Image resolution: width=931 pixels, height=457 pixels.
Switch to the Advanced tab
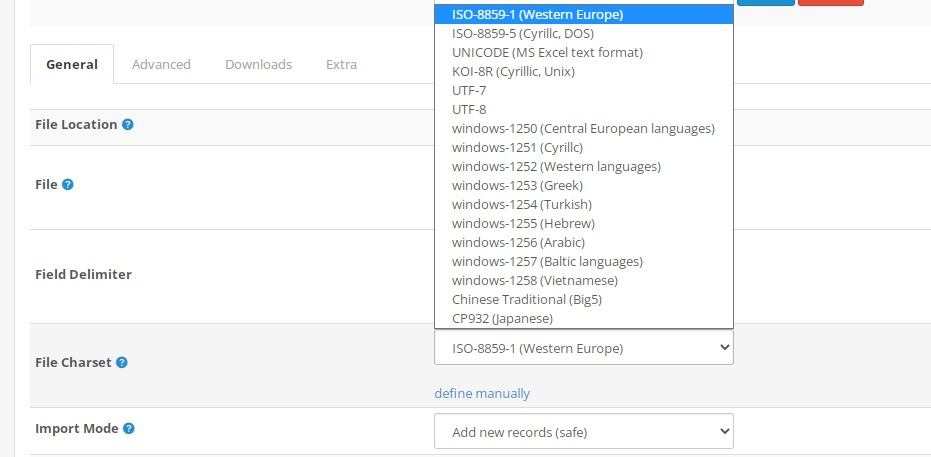point(161,64)
